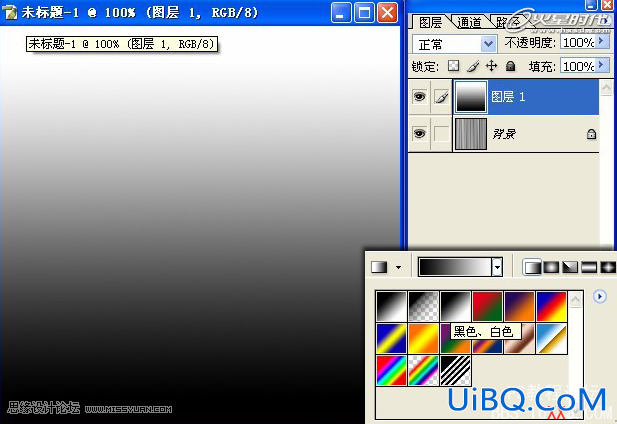Open gradient tool preset picker arrow
617x424 pixels.
coord(398,267)
